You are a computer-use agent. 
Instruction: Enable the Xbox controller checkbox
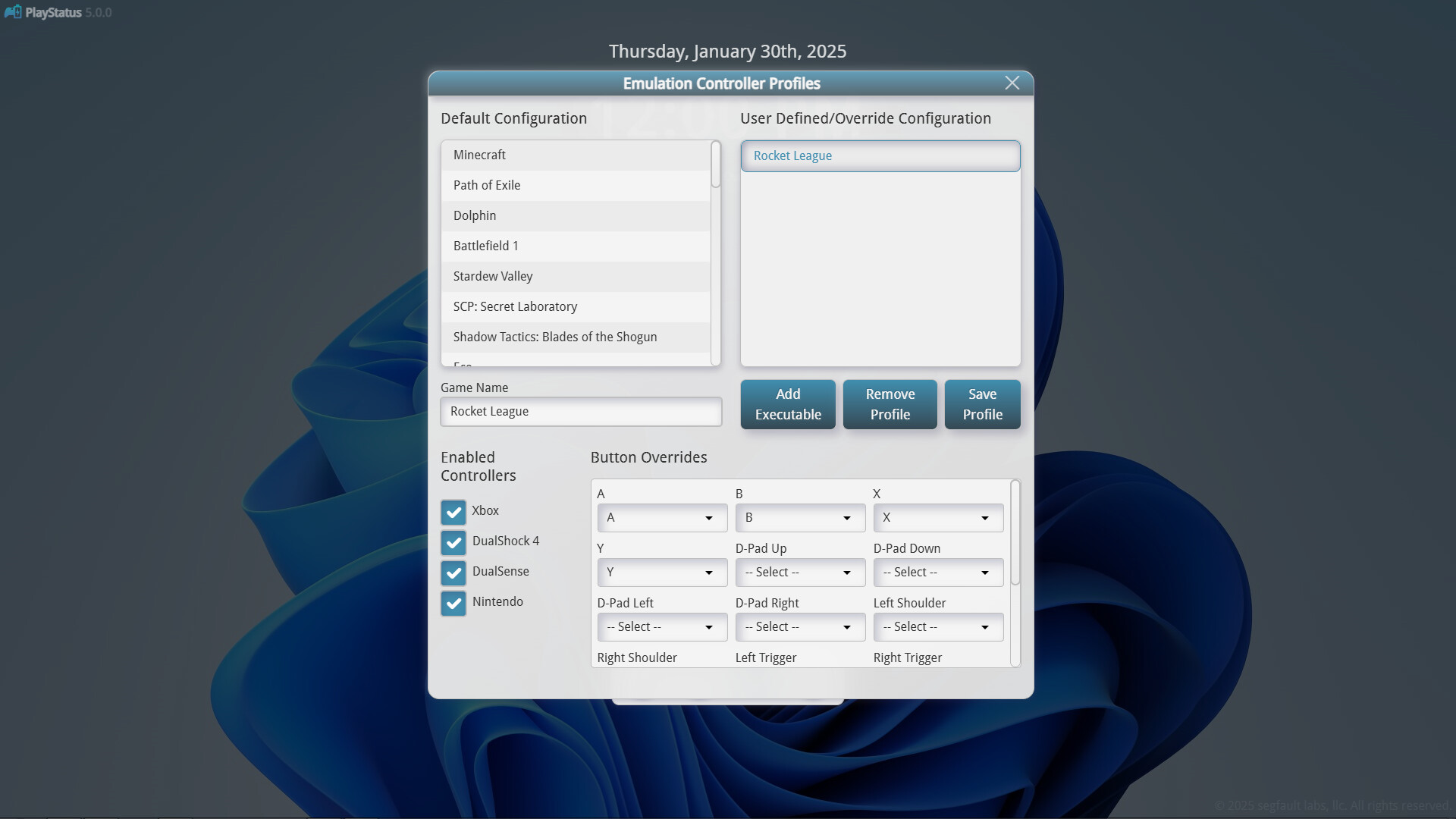[x=453, y=512]
